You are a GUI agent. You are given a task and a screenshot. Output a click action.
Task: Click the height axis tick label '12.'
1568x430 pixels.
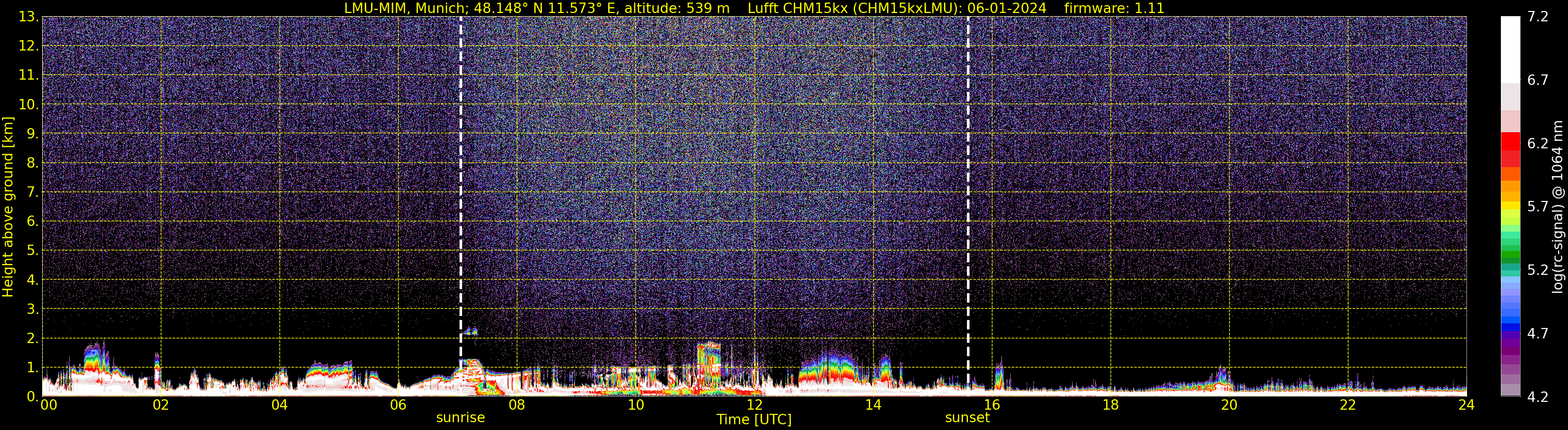tap(29, 46)
